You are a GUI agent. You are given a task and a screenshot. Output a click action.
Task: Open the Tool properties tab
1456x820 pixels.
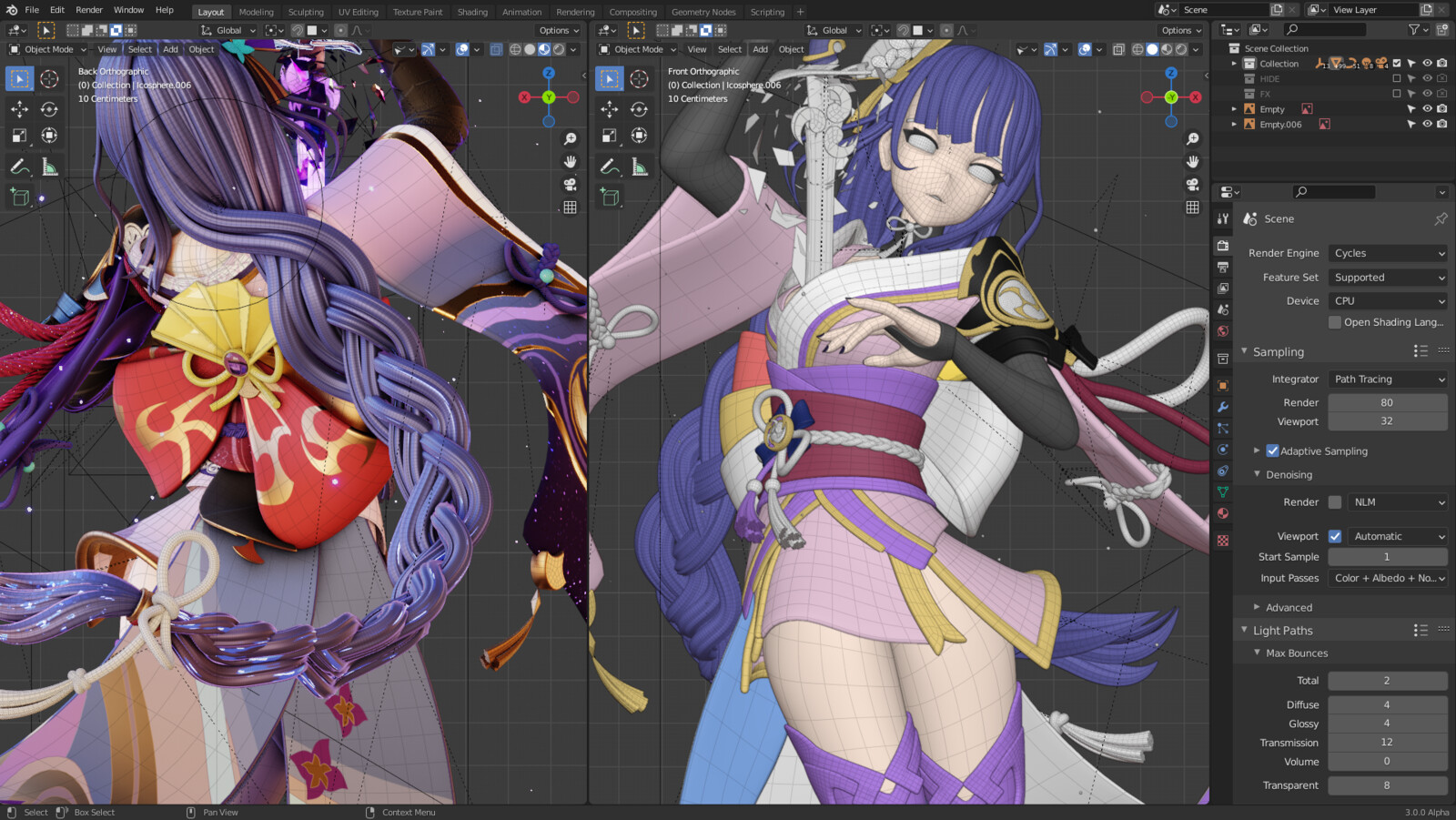(x=1223, y=218)
